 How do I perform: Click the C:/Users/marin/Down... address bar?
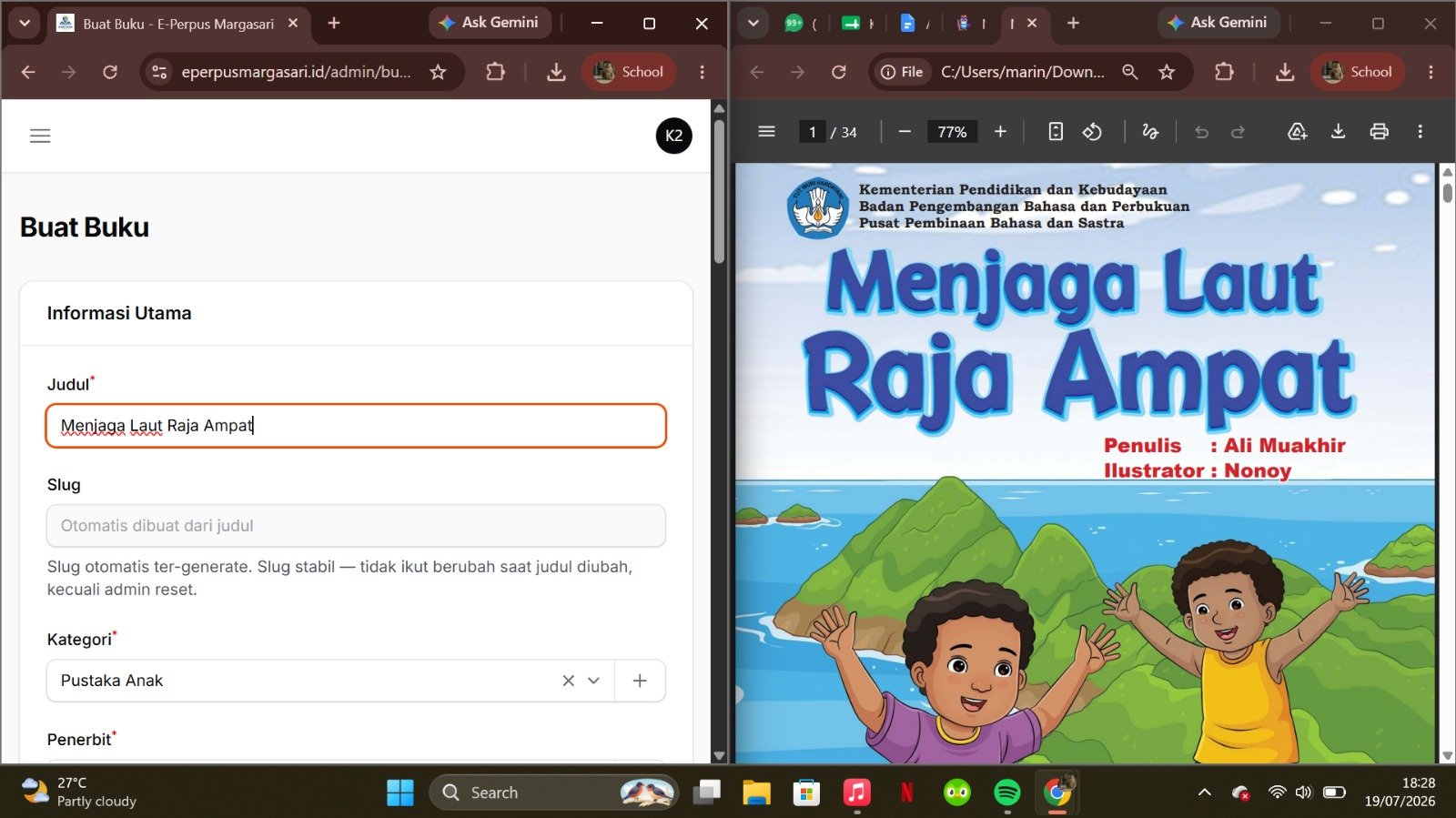click(1023, 72)
